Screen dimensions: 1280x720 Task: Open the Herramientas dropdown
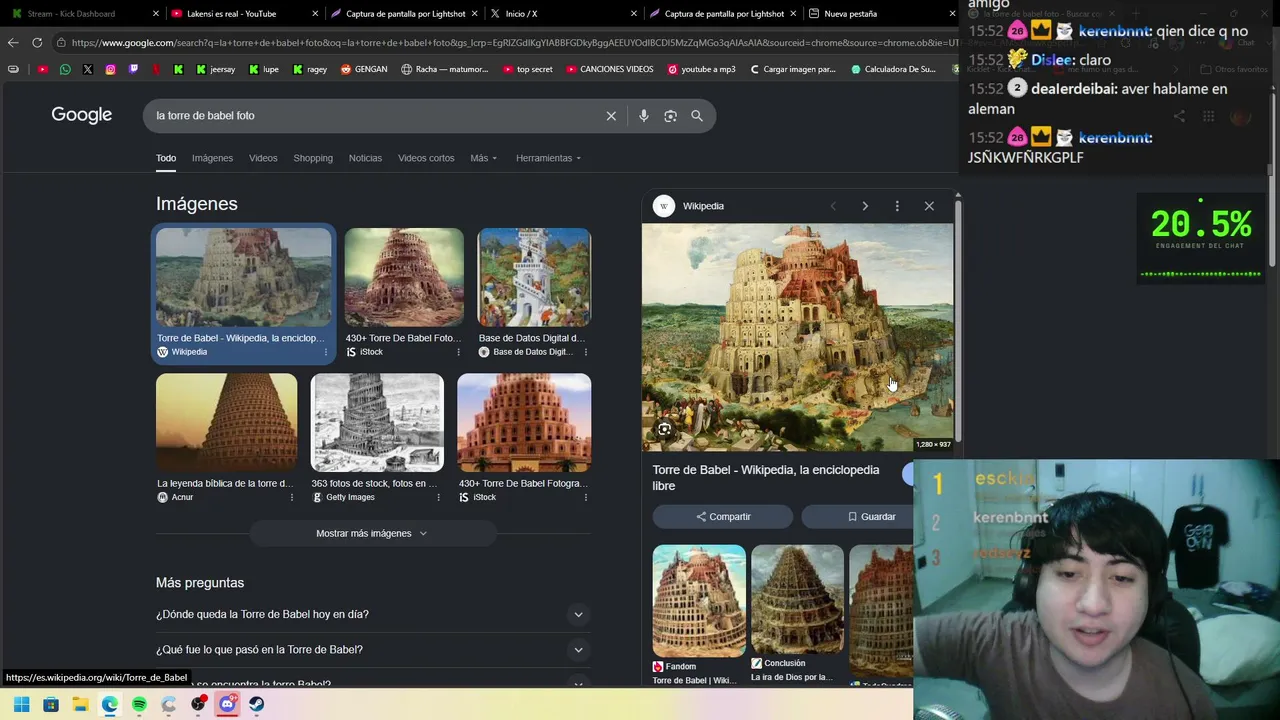[x=548, y=158]
